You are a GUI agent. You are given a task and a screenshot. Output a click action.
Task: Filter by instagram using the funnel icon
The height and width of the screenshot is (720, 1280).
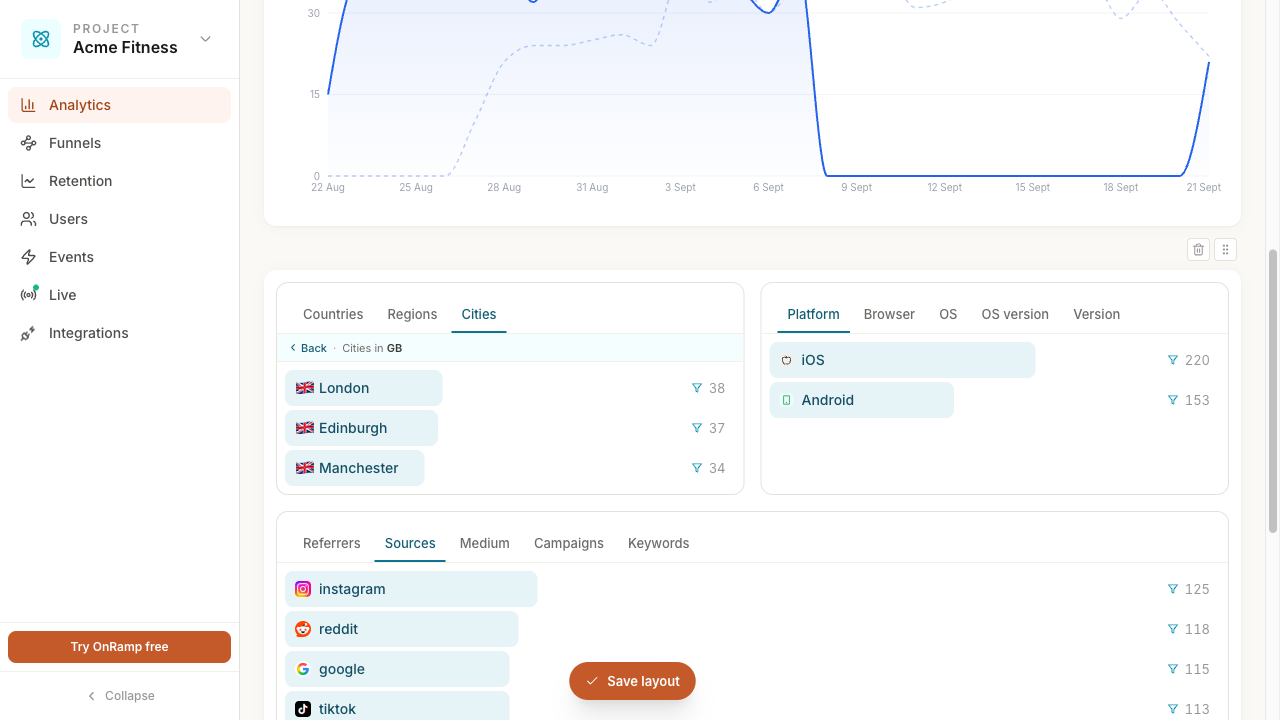click(1173, 589)
